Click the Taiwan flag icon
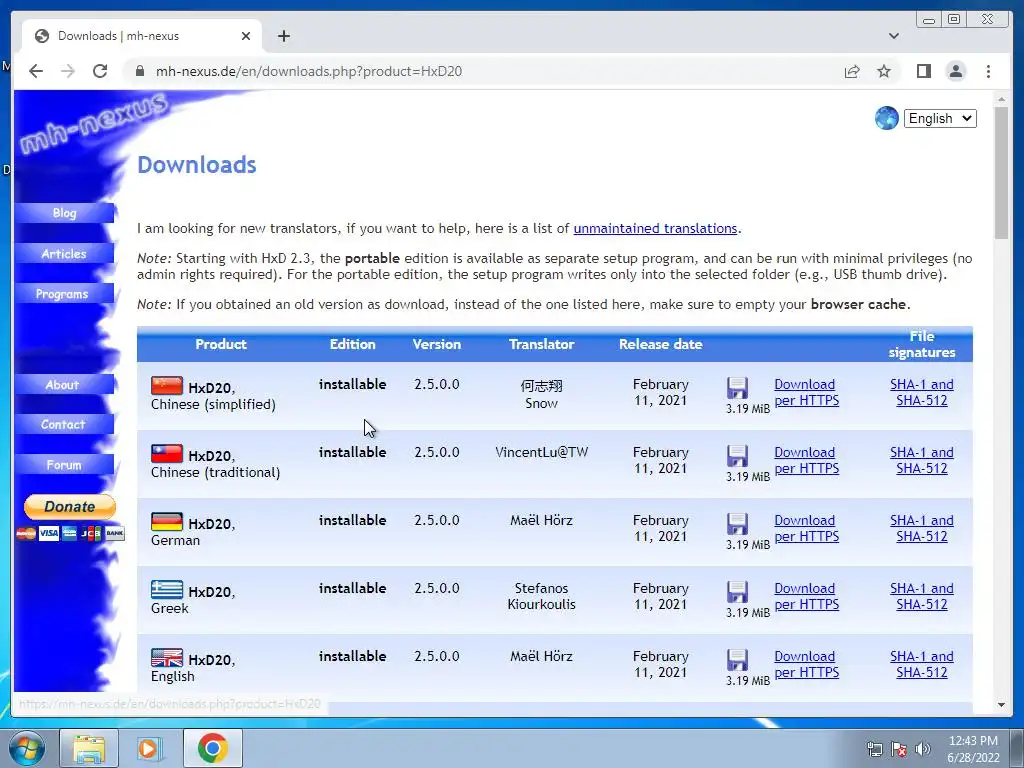The width and height of the screenshot is (1024, 768). coord(167,454)
